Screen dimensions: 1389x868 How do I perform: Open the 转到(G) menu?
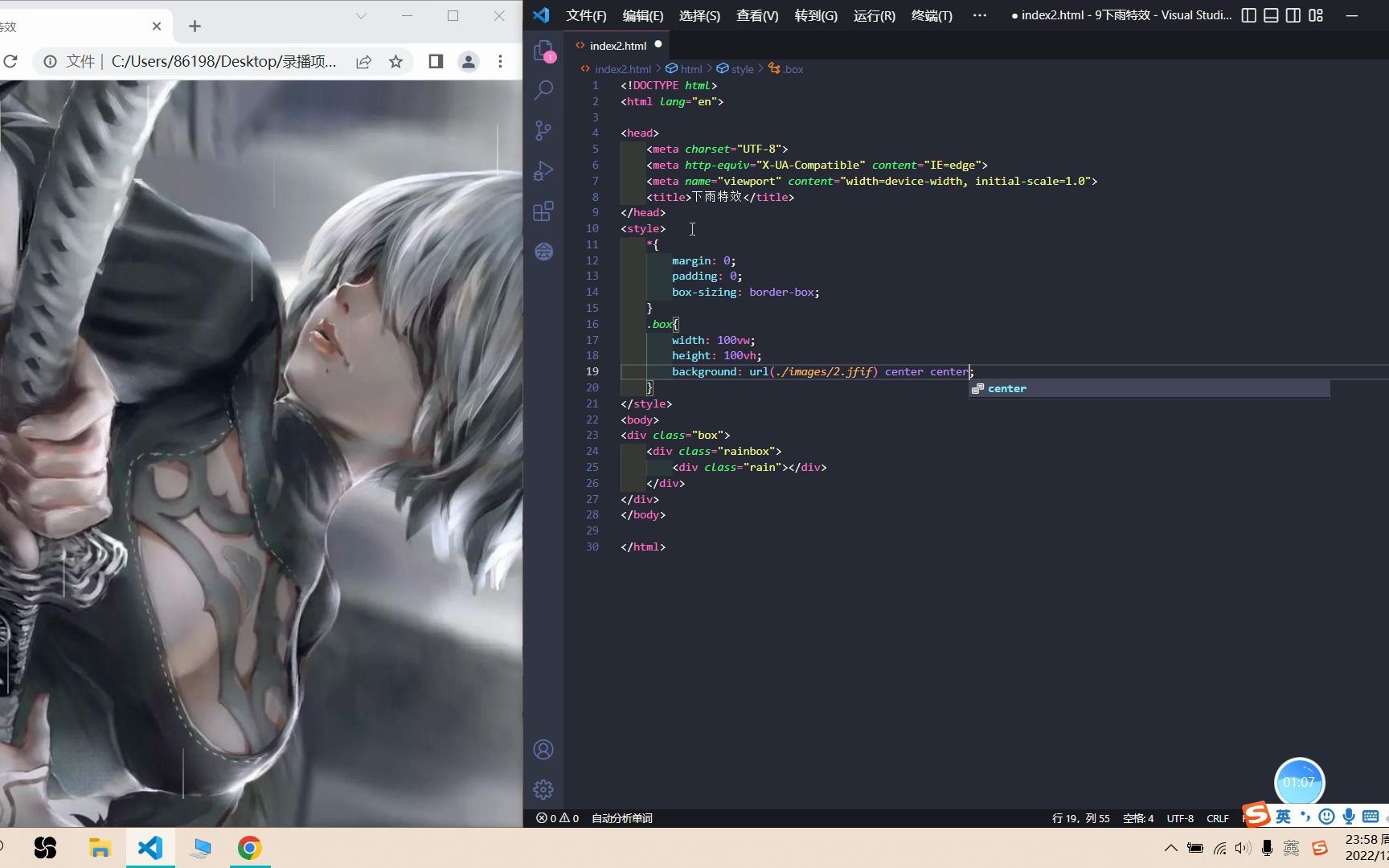(x=816, y=15)
